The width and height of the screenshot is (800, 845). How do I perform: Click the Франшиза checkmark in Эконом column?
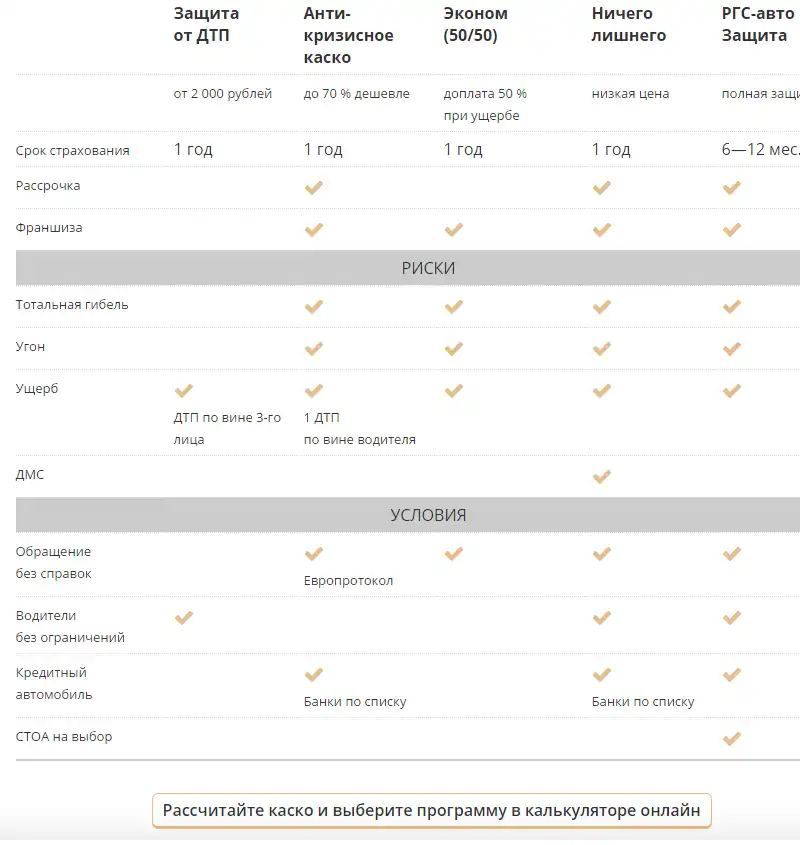click(453, 229)
